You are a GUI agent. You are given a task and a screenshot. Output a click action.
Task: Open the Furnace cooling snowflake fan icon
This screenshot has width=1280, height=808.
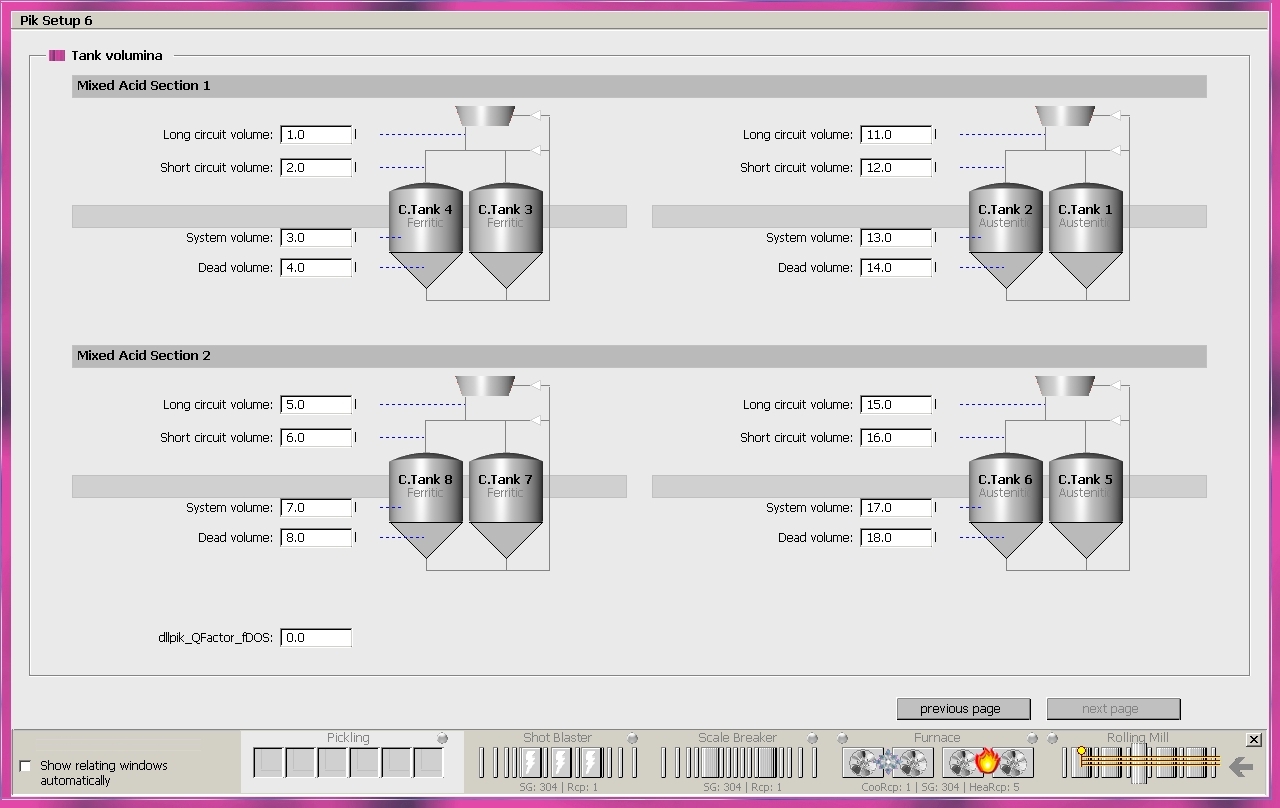click(887, 763)
